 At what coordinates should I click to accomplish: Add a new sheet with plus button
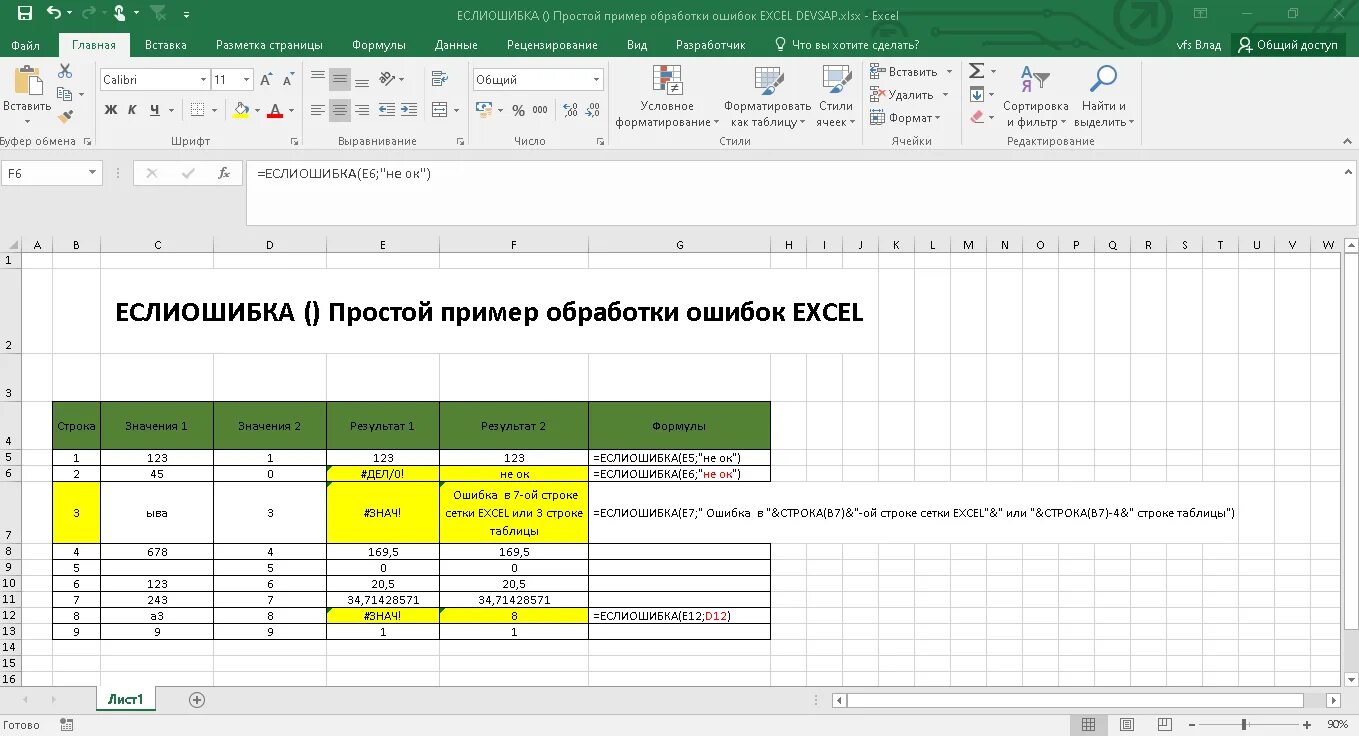pyautogui.click(x=197, y=700)
